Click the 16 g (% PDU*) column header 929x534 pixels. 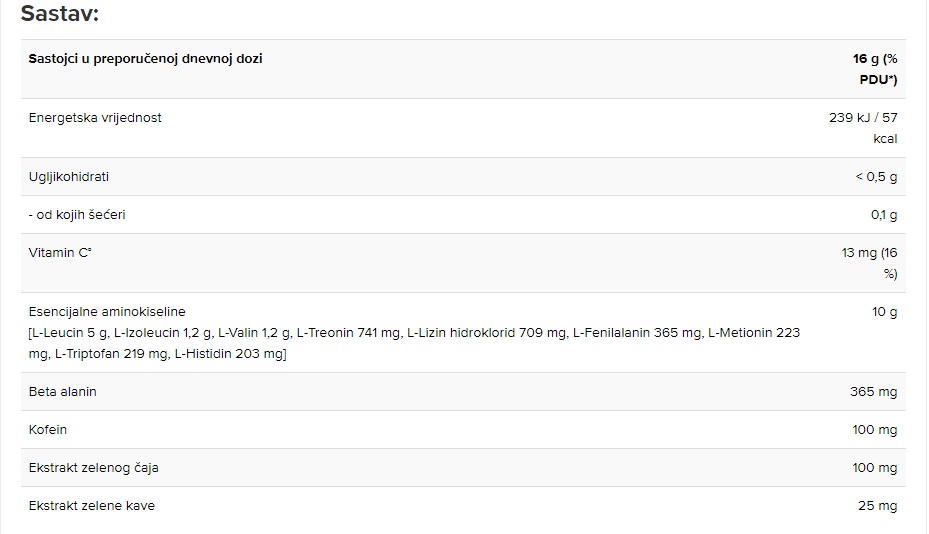(x=875, y=69)
